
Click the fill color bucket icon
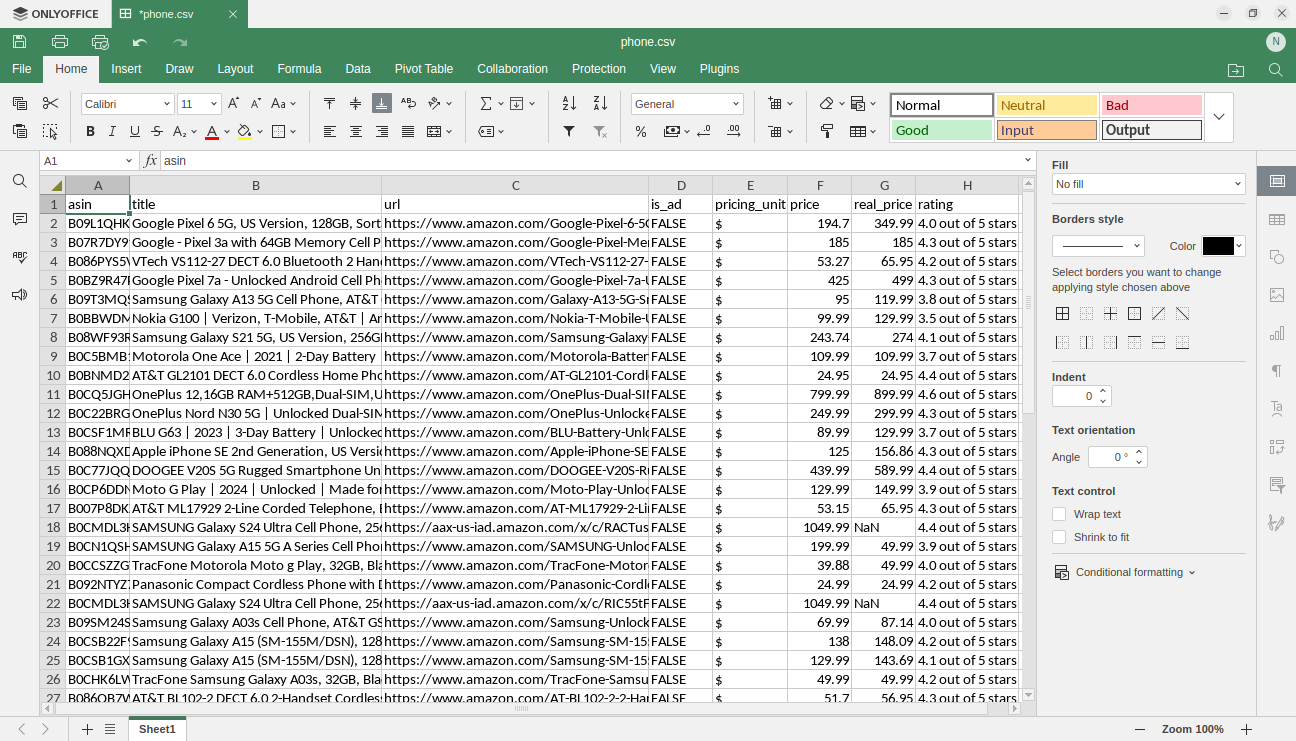[x=245, y=131]
